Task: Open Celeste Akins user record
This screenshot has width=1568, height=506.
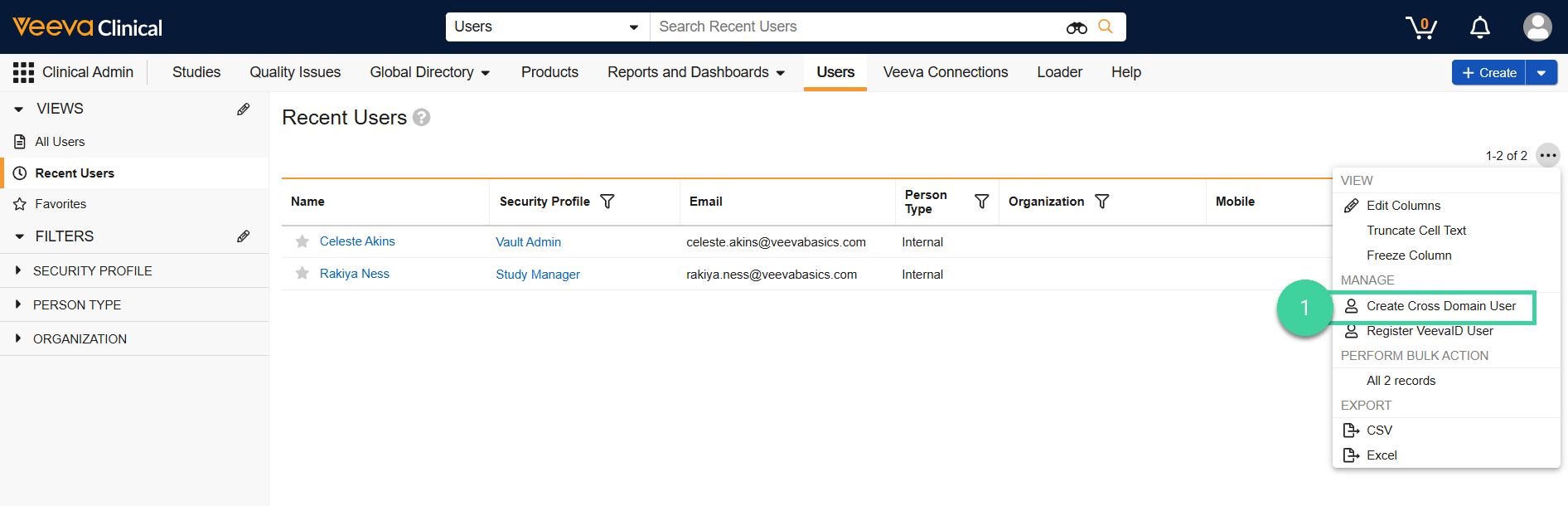Action: pos(357,241)
